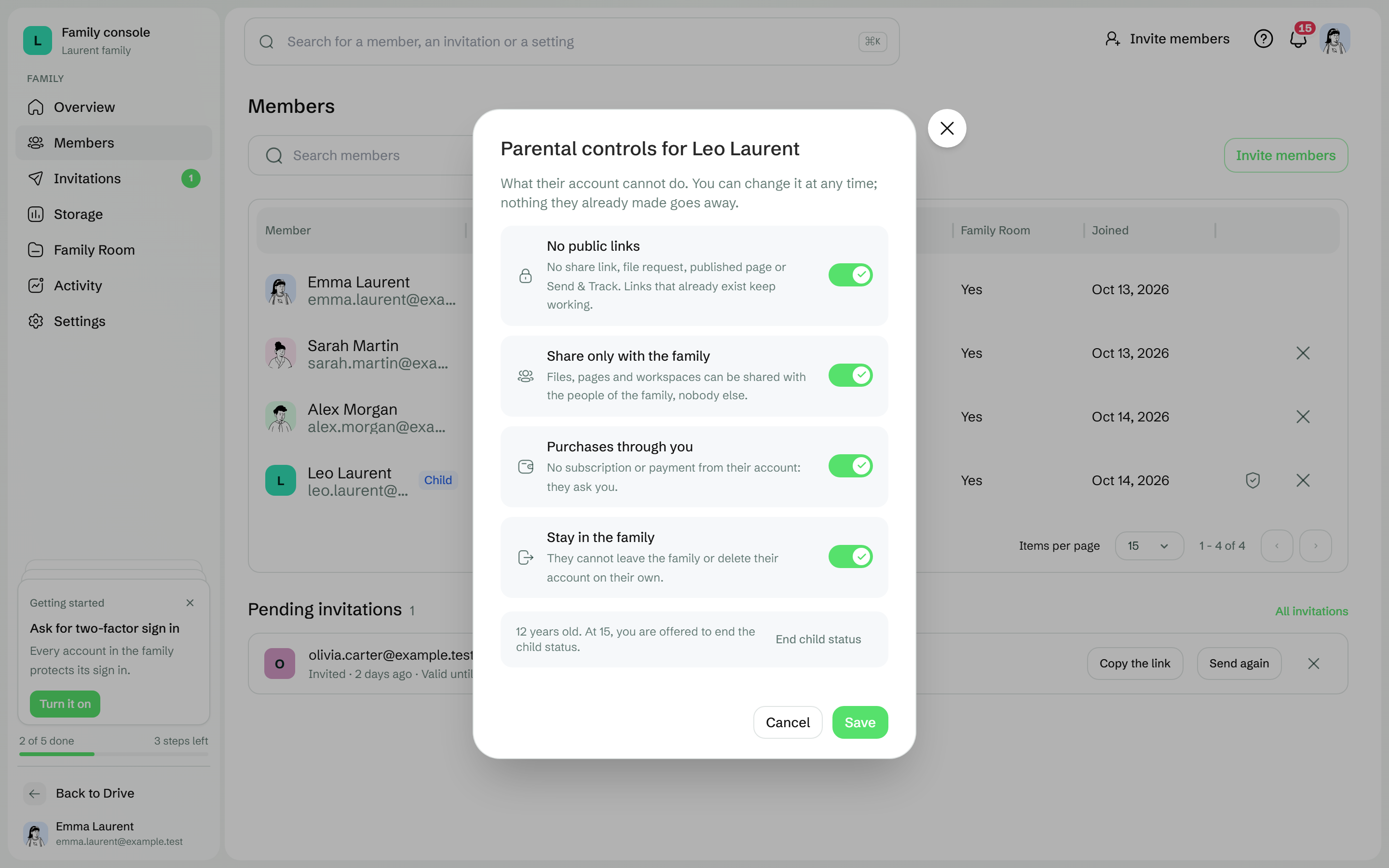Go to the previous members page
1389x868 pixels.
[1277, 546]
